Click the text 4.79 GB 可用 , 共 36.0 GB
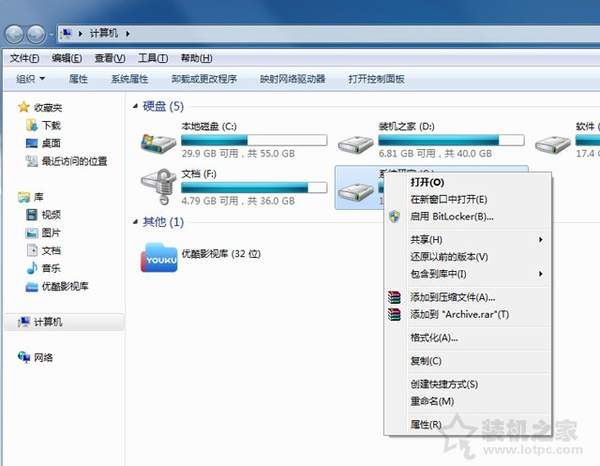Viewport: 600px width, 466px height. [x=238, y=201]
